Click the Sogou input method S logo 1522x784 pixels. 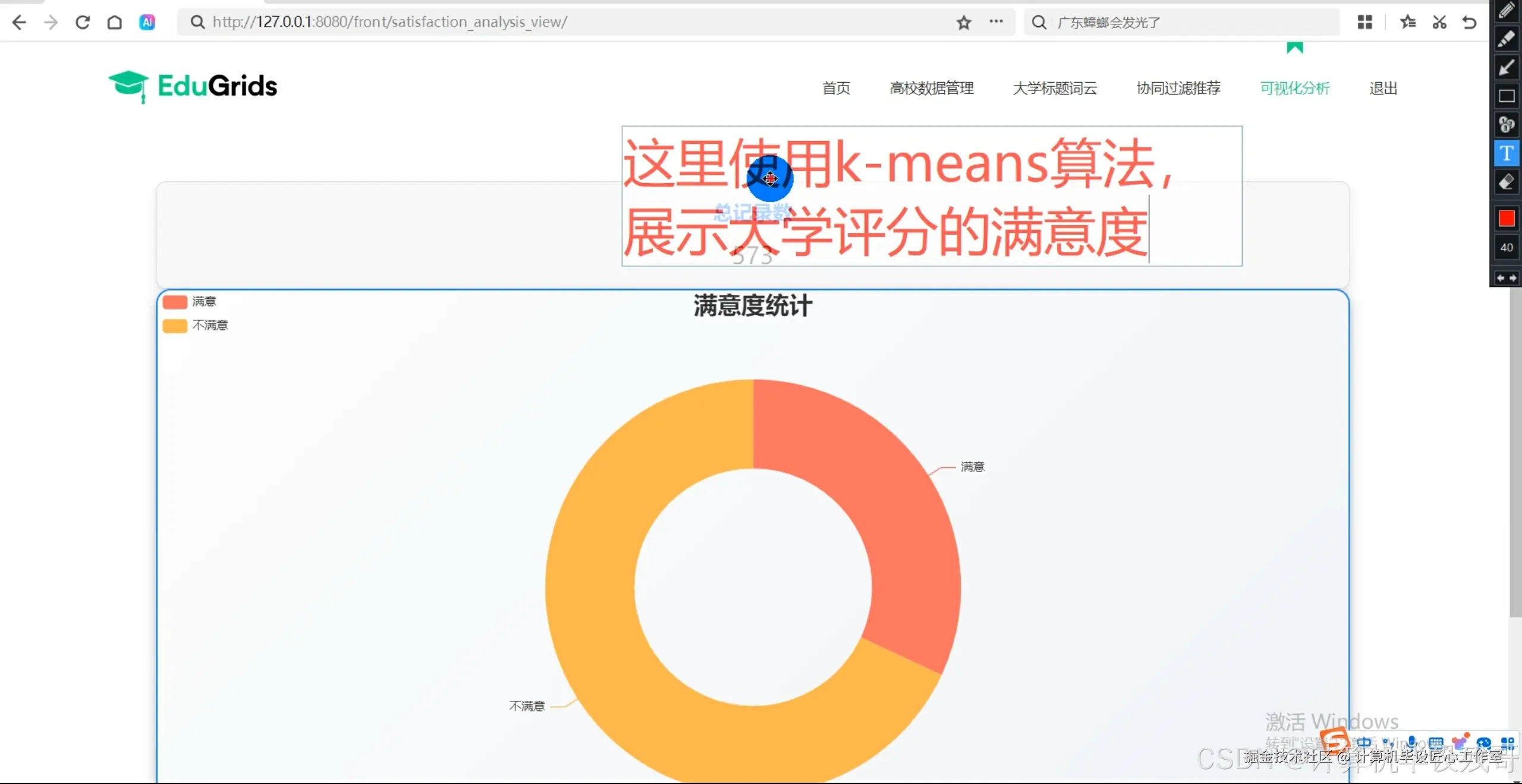1335,742
